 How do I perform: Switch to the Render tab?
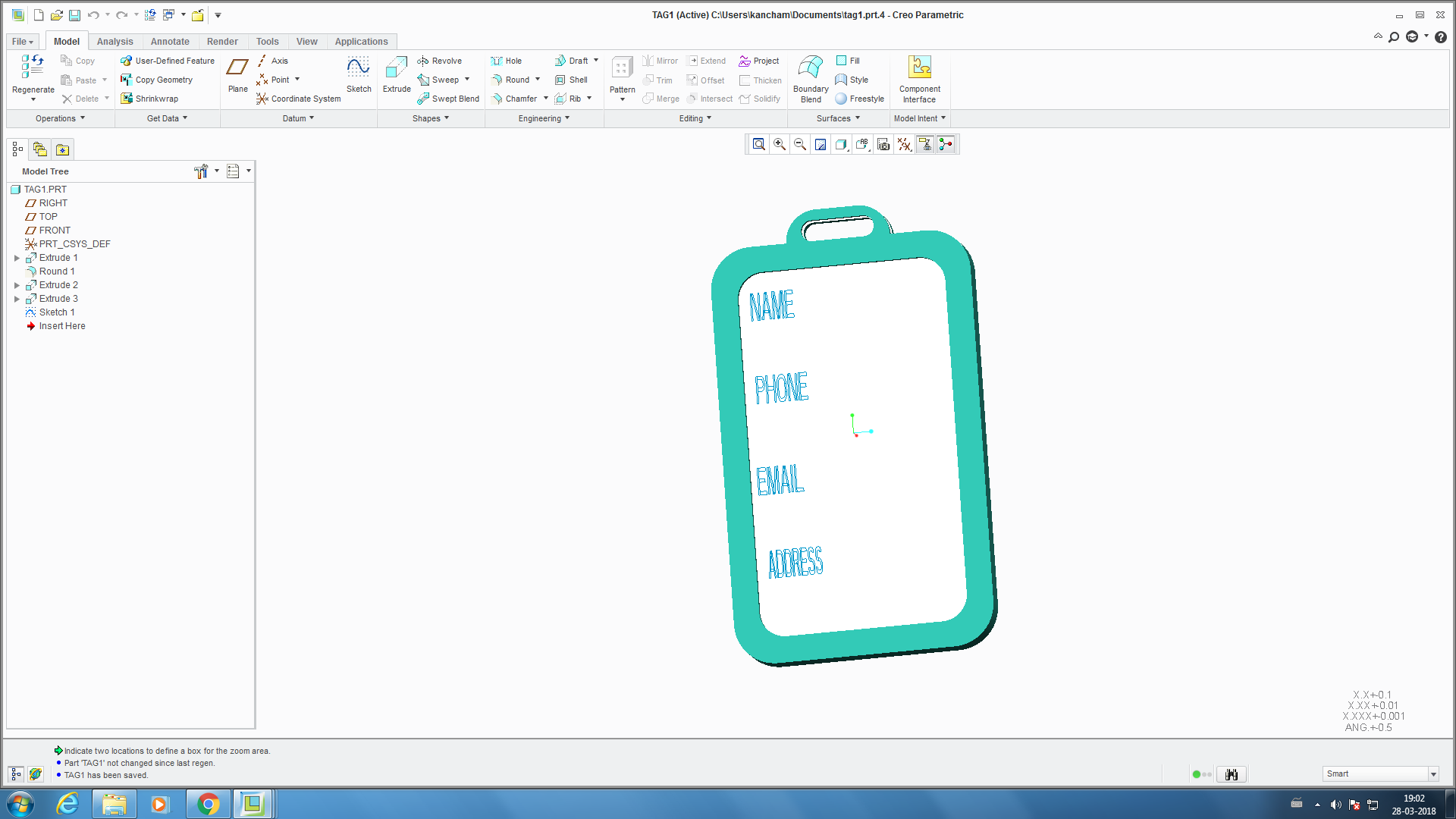[x=222, y=42]
